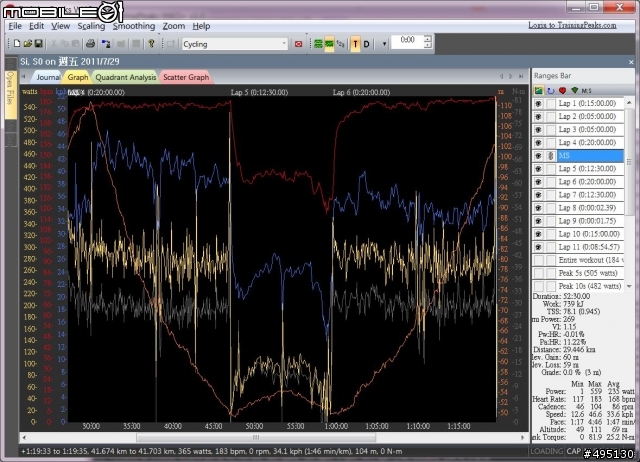
Task: Click the New file icon
Action: tap(17, 44)
